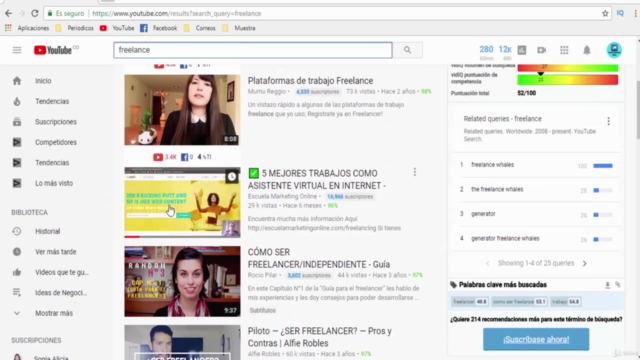The image size is (640, 360).
Task: Open the vidIQ stats chart icon
Action: coord(522,50)
